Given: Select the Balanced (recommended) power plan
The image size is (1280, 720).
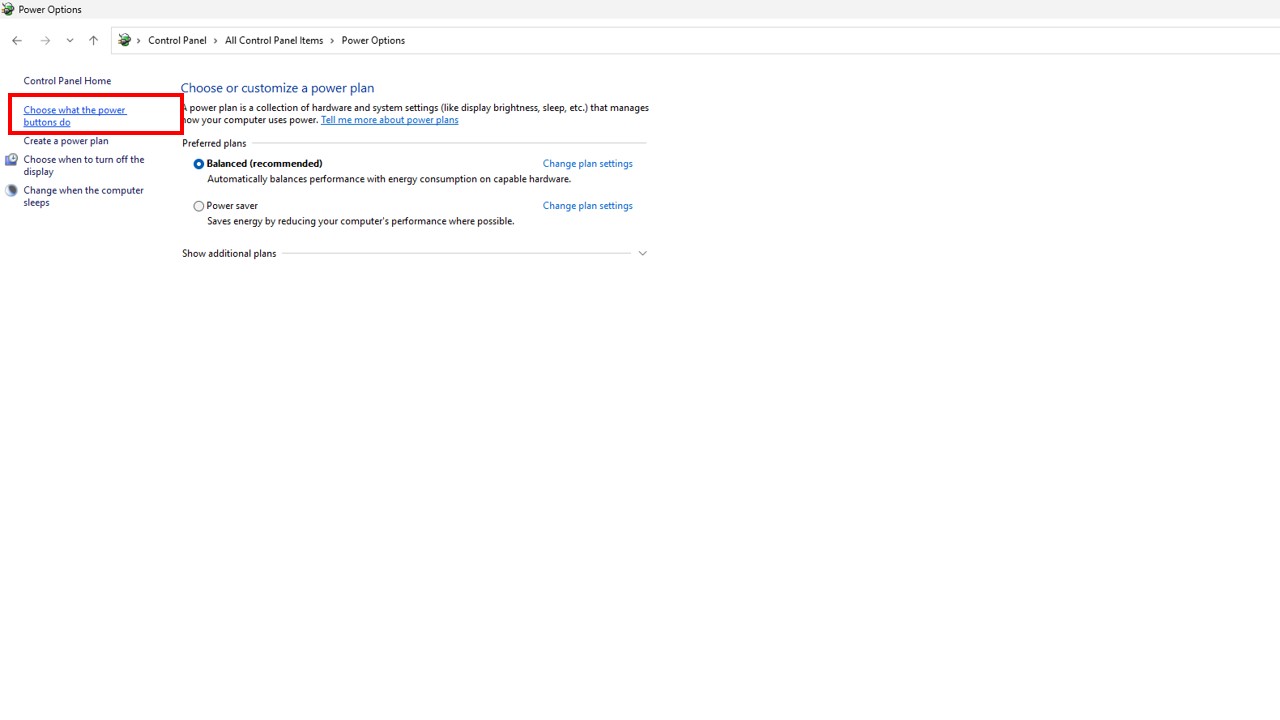Looking at the screenshot, I should (199, 164).
